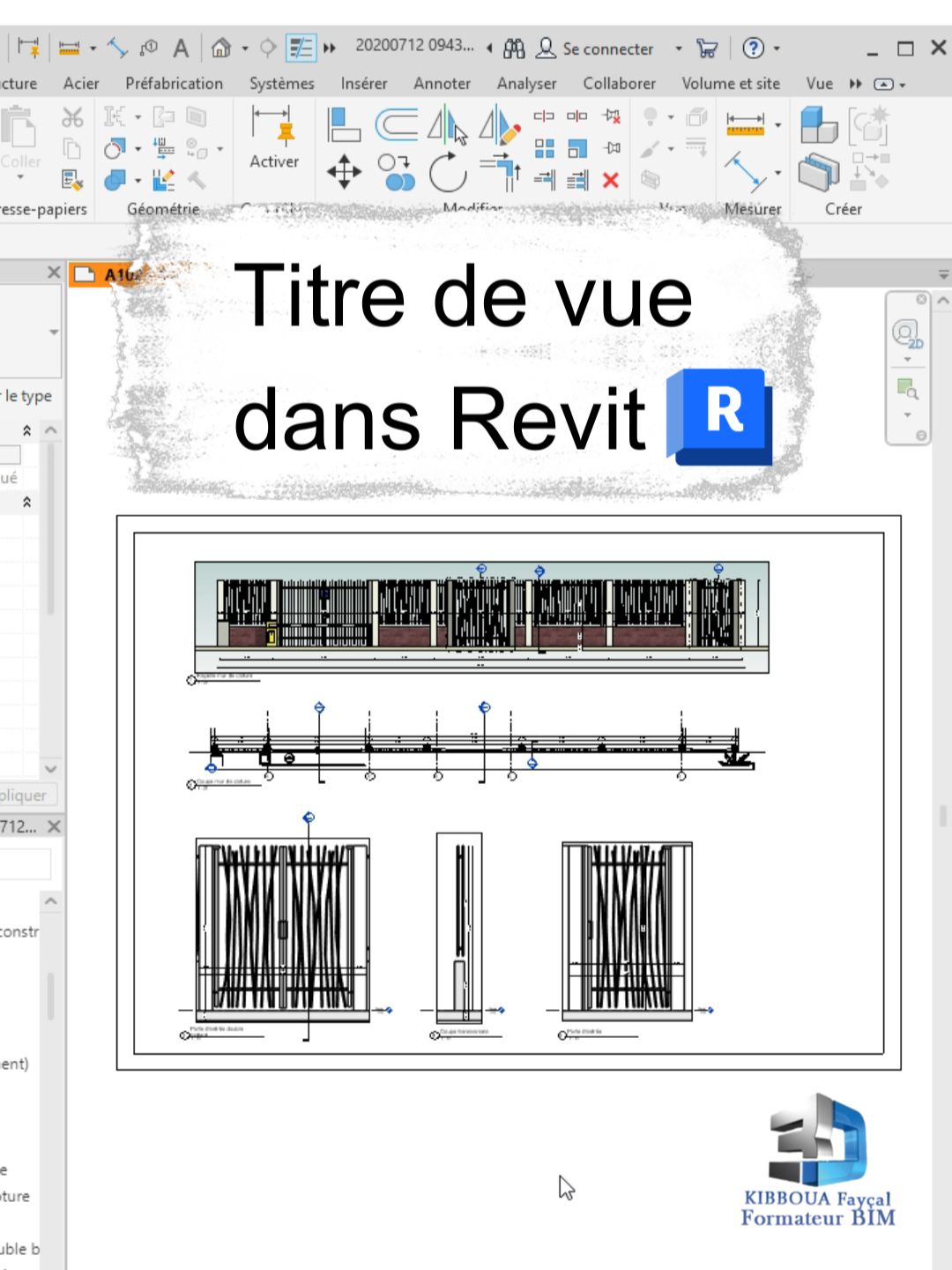The height and width of the screenshot is (1270, 952).
Task: Click Zoom in Region on navigation bar
Action: click(x=907, y=389)
